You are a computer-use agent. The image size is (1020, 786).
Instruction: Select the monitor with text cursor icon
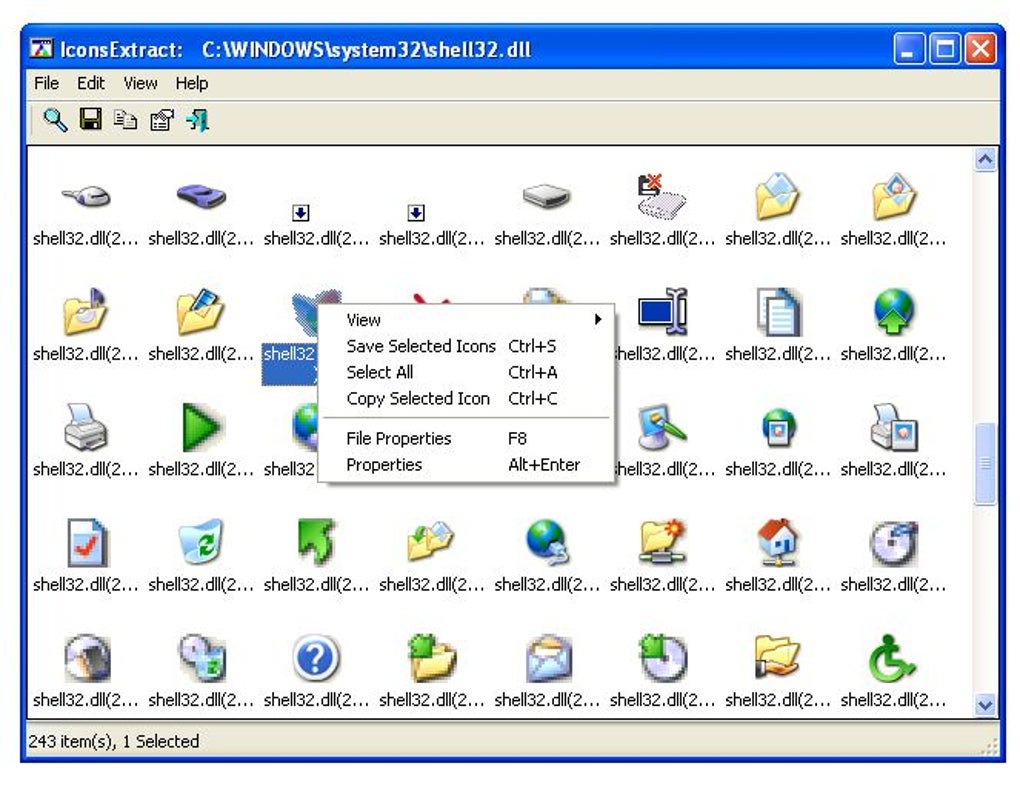coord(662,311)
